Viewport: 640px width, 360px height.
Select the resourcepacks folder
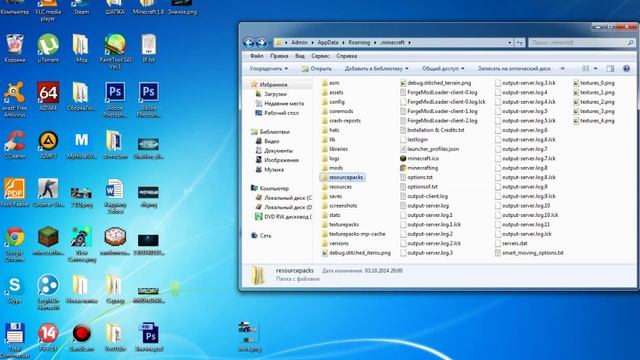(x=342, y=177)
